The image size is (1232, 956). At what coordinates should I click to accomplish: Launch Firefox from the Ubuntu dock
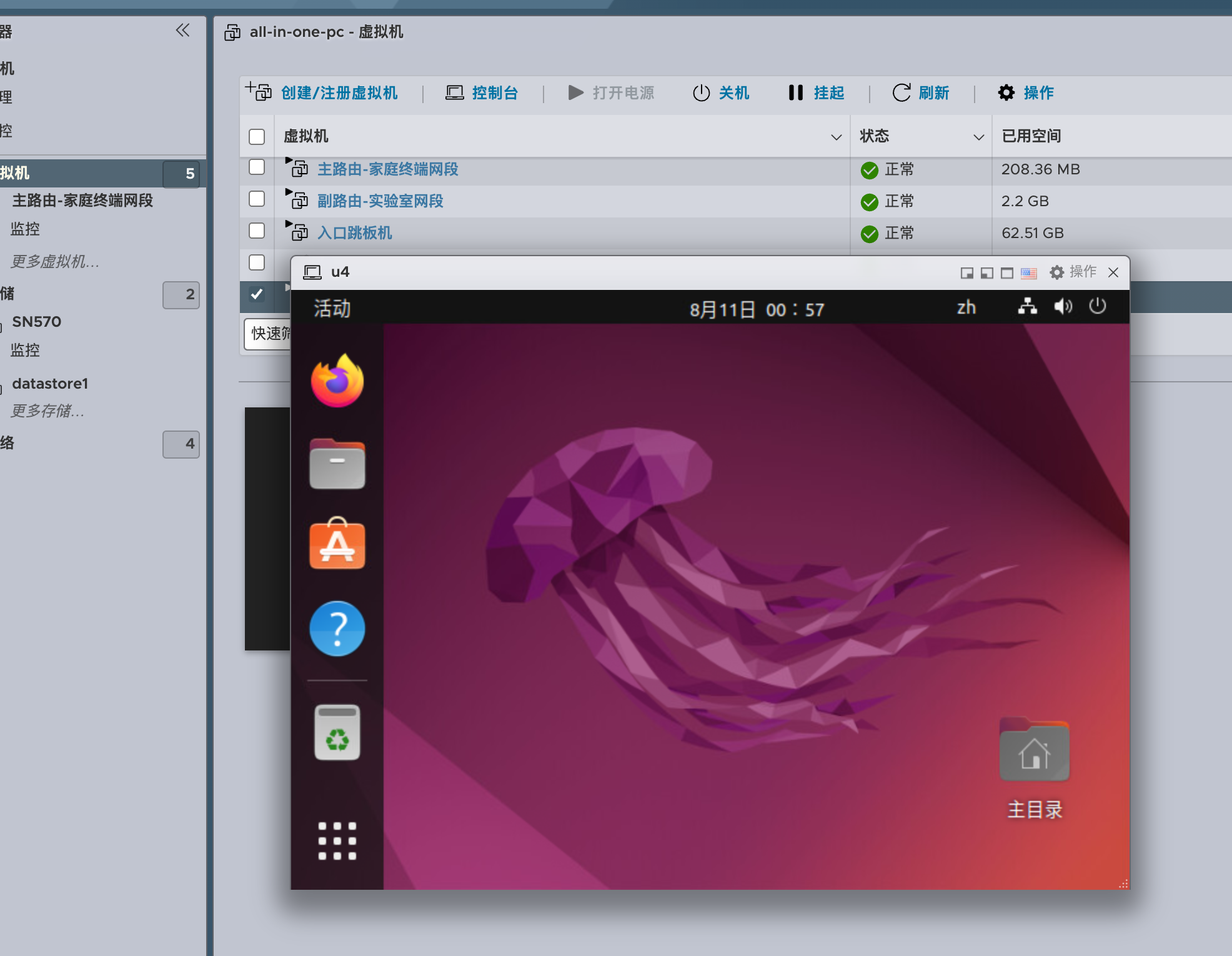click(337, 380)
